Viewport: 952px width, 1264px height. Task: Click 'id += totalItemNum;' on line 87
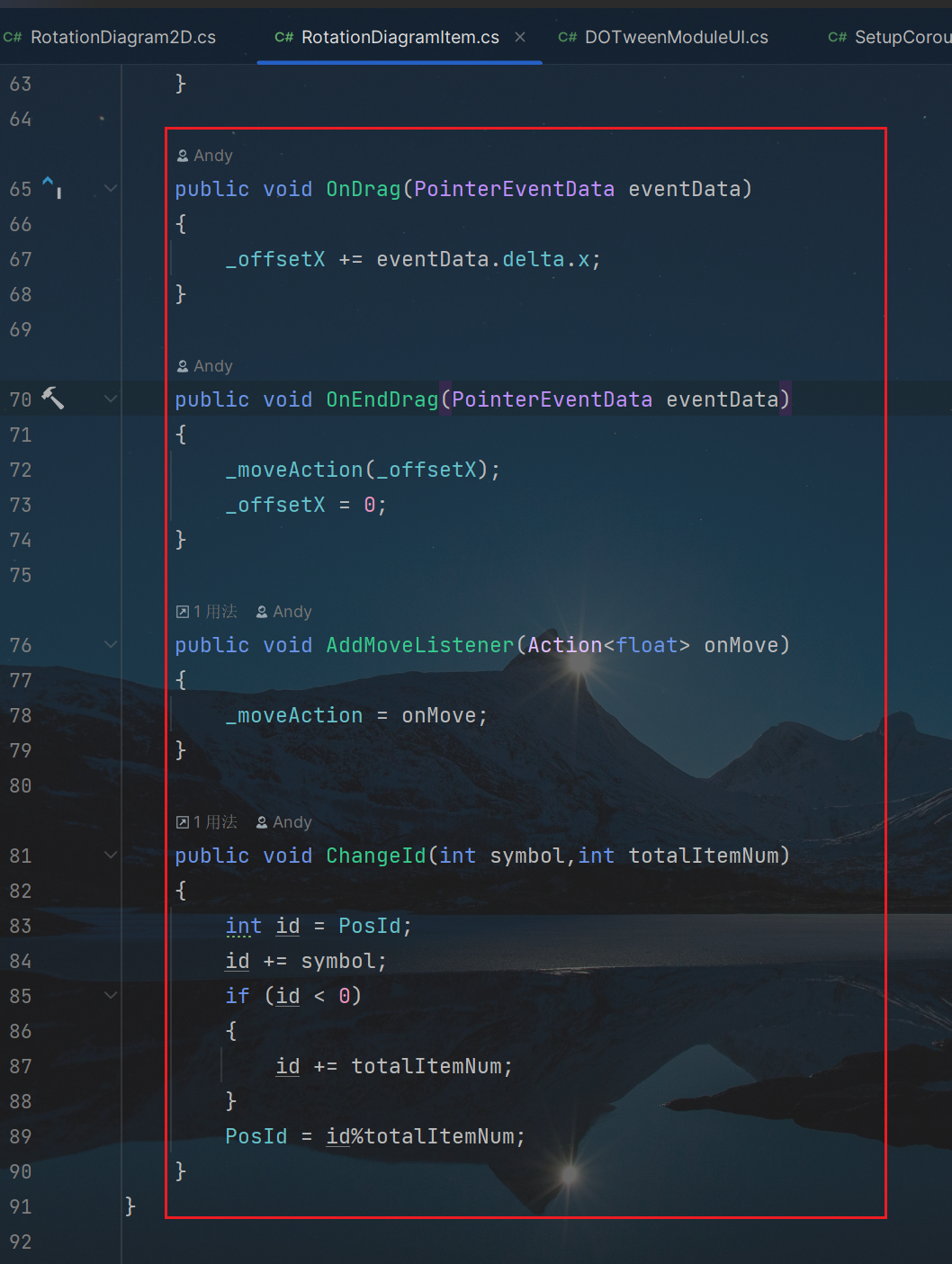coord(394,1066)
